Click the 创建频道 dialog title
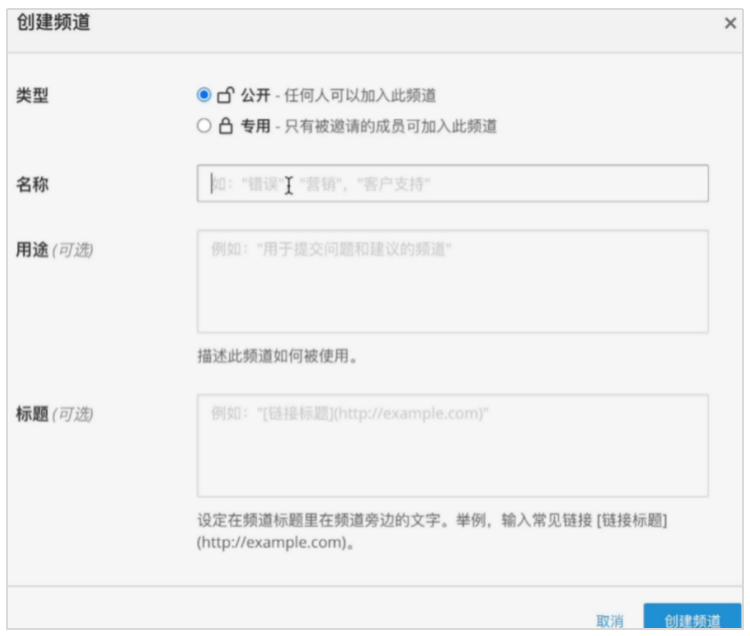 [54, 23]
